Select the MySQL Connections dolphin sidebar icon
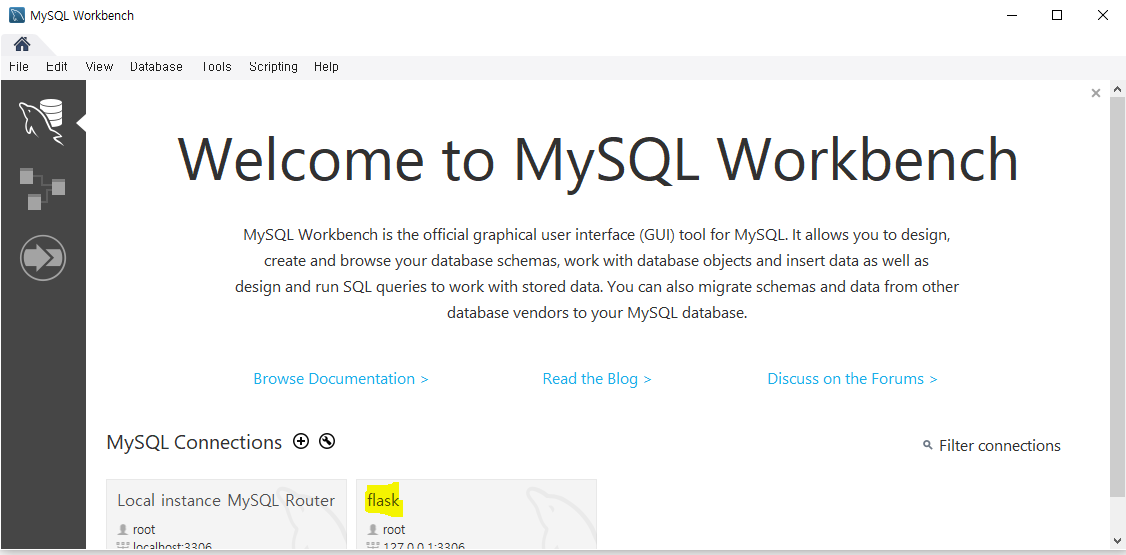 (x=42, y=122)
